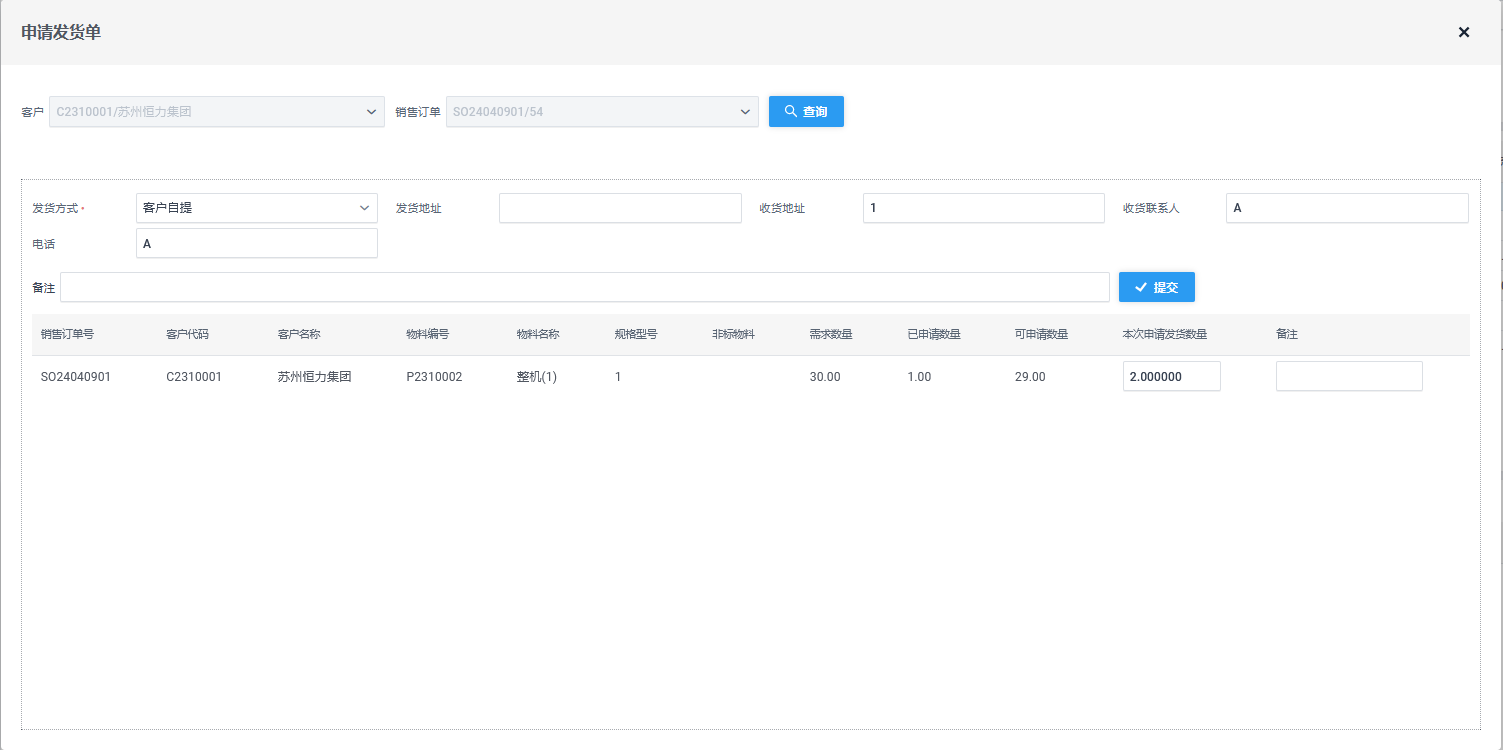Click the 需求数量 column header
1503x750 pixels.
click(x=830, y=335)
